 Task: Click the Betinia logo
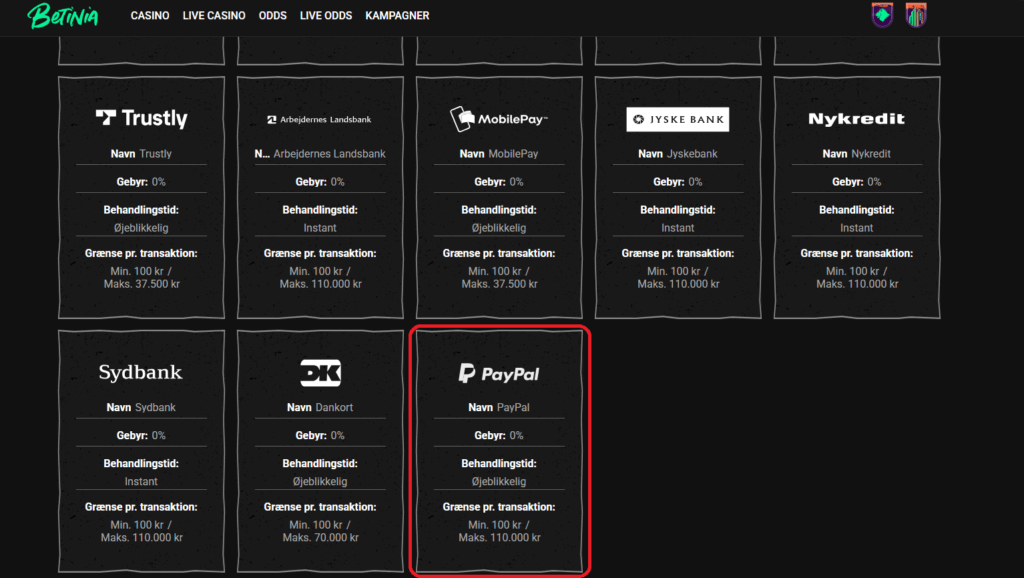pos(63,16)
